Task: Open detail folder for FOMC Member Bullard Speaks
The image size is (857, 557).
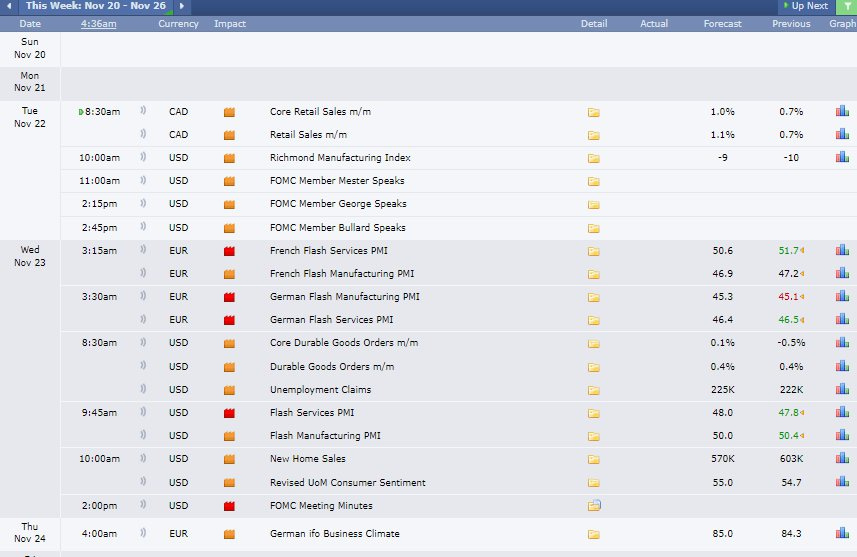Action: click(x=594, y=228)
